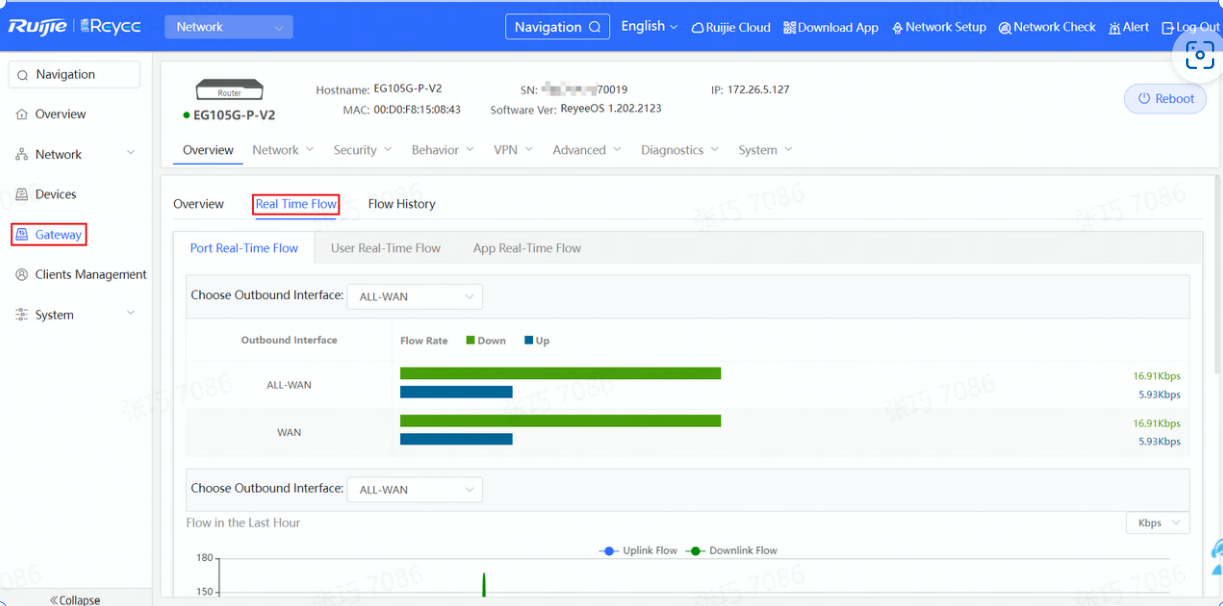Click the Ruijie Cloud icon
The image size is (1223, 606).
coord(698,28)
